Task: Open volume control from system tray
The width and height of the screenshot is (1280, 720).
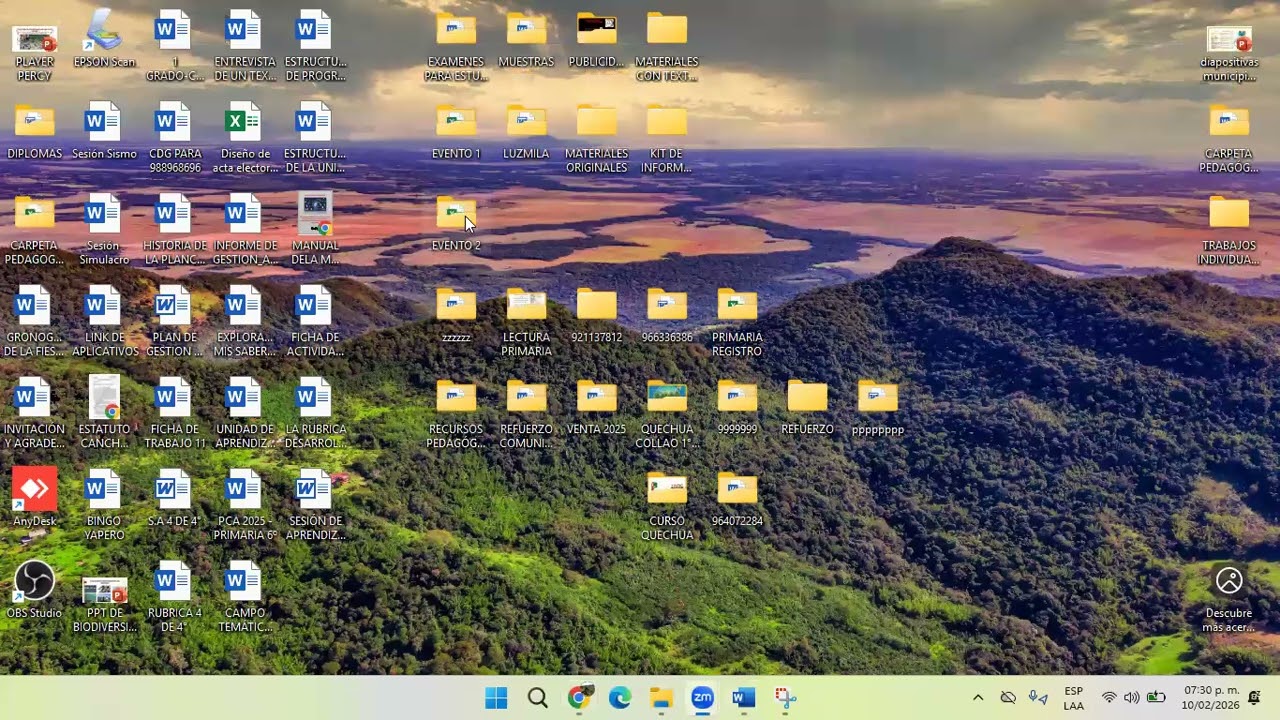Action: pos(1132,698)
